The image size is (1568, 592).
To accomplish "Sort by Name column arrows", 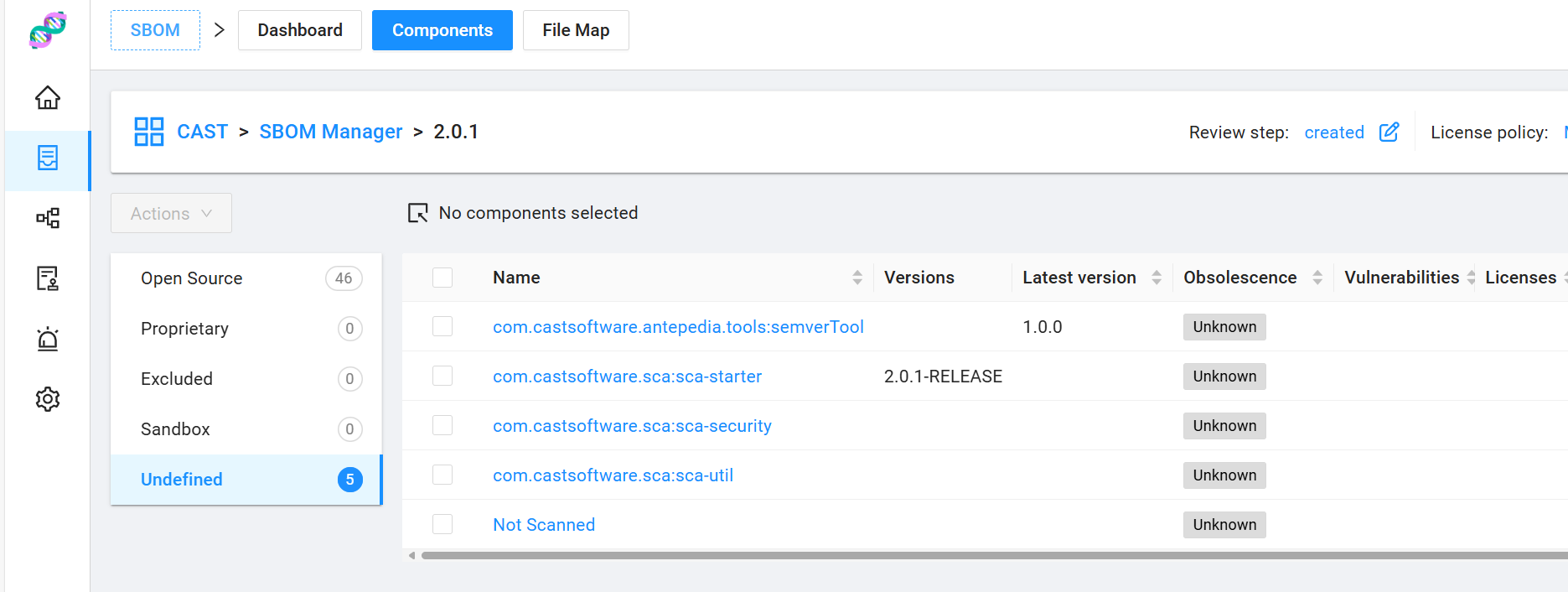I will click(856, 278).
